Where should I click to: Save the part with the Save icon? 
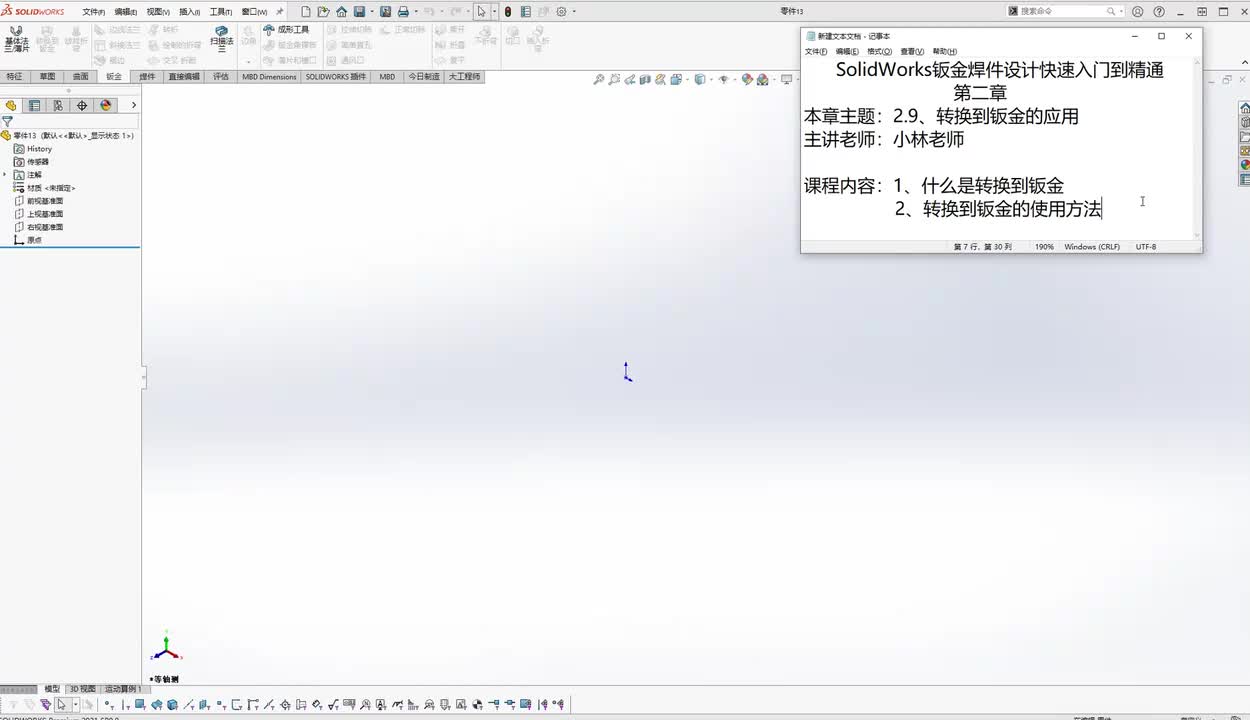[x=359, y=12]
